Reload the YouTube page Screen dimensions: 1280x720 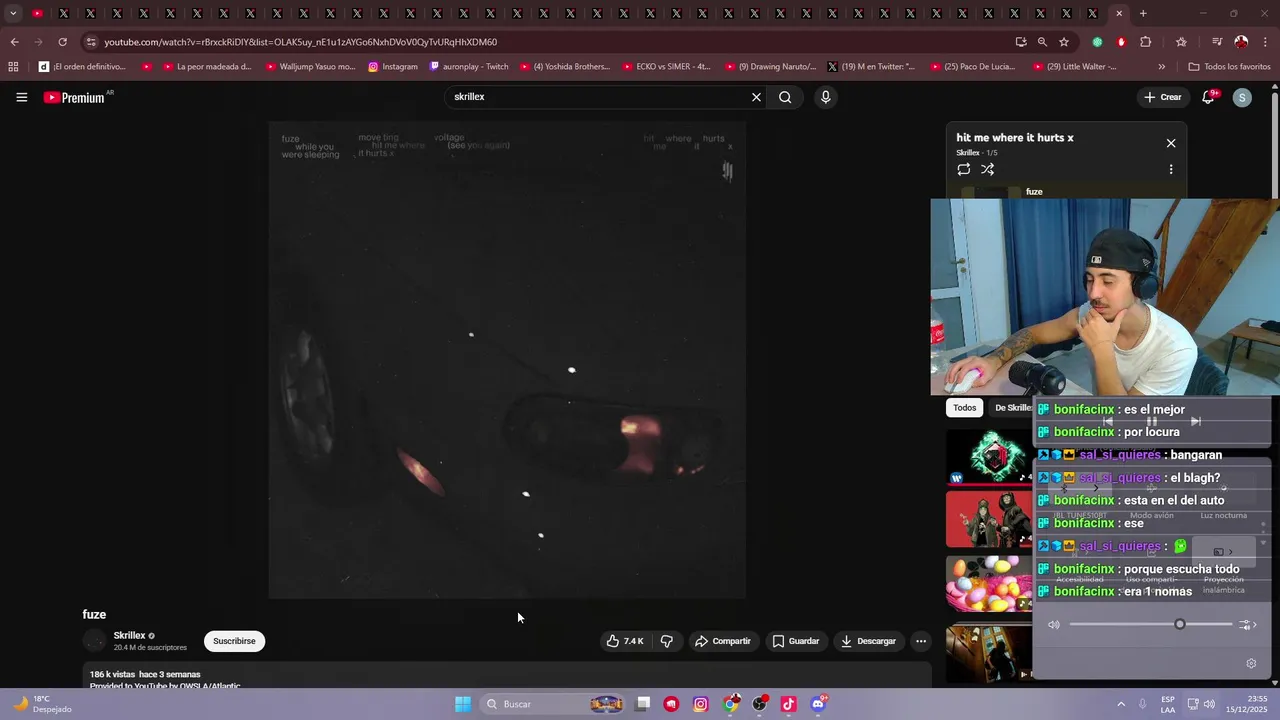point(62,42)
